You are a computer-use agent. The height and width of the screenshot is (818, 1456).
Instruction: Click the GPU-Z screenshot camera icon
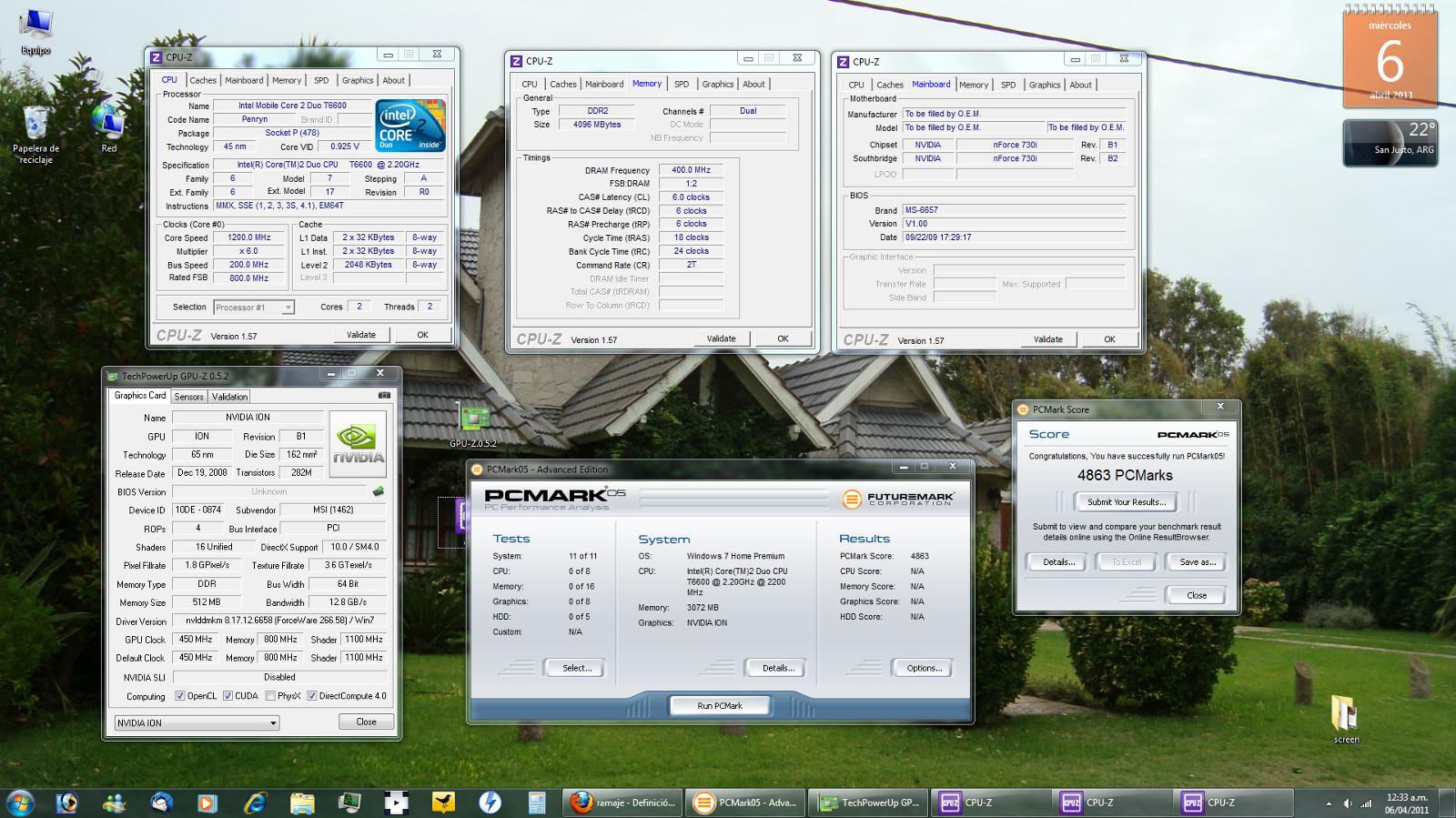click(384, 396)
